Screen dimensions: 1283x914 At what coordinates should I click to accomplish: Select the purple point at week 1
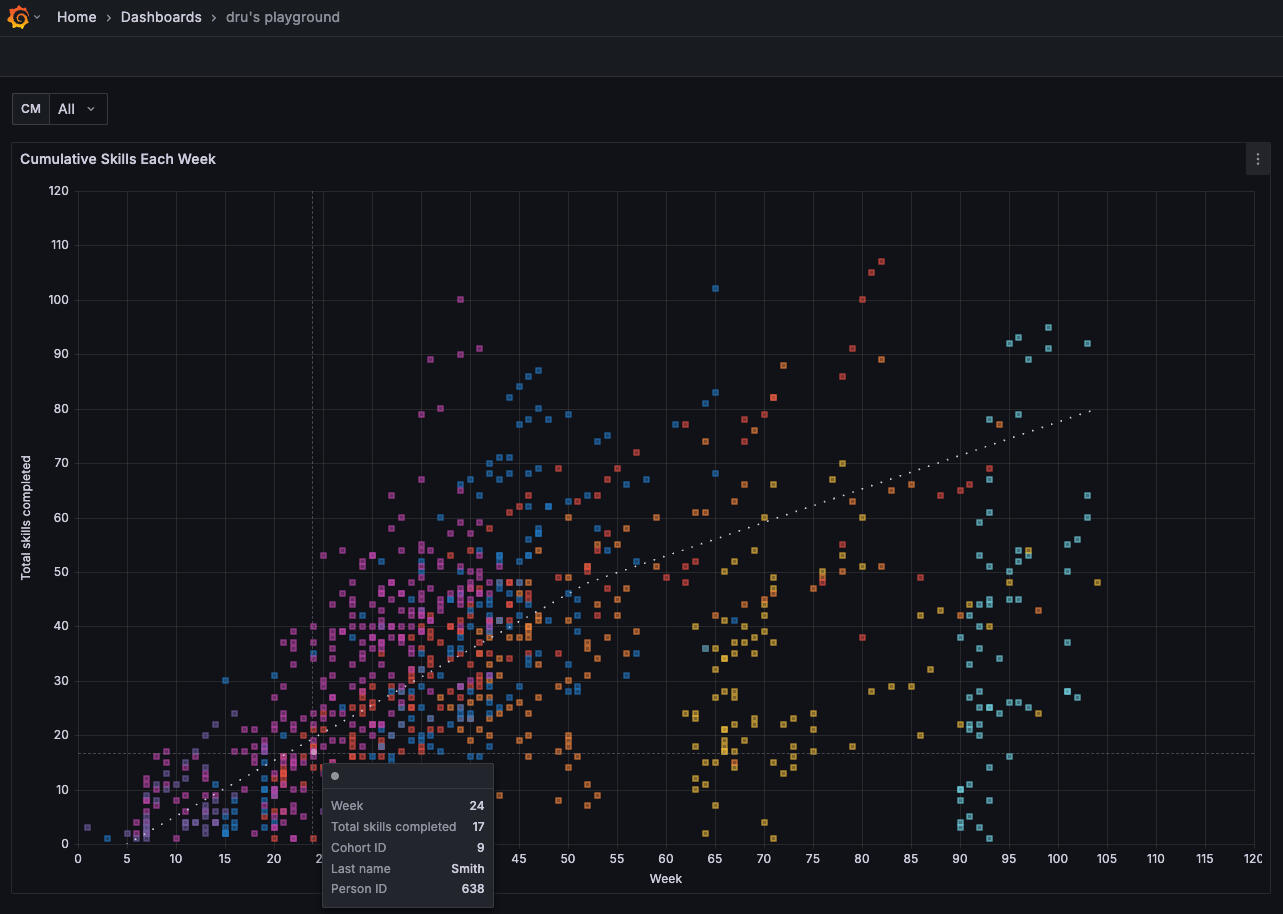click(88, 828)
